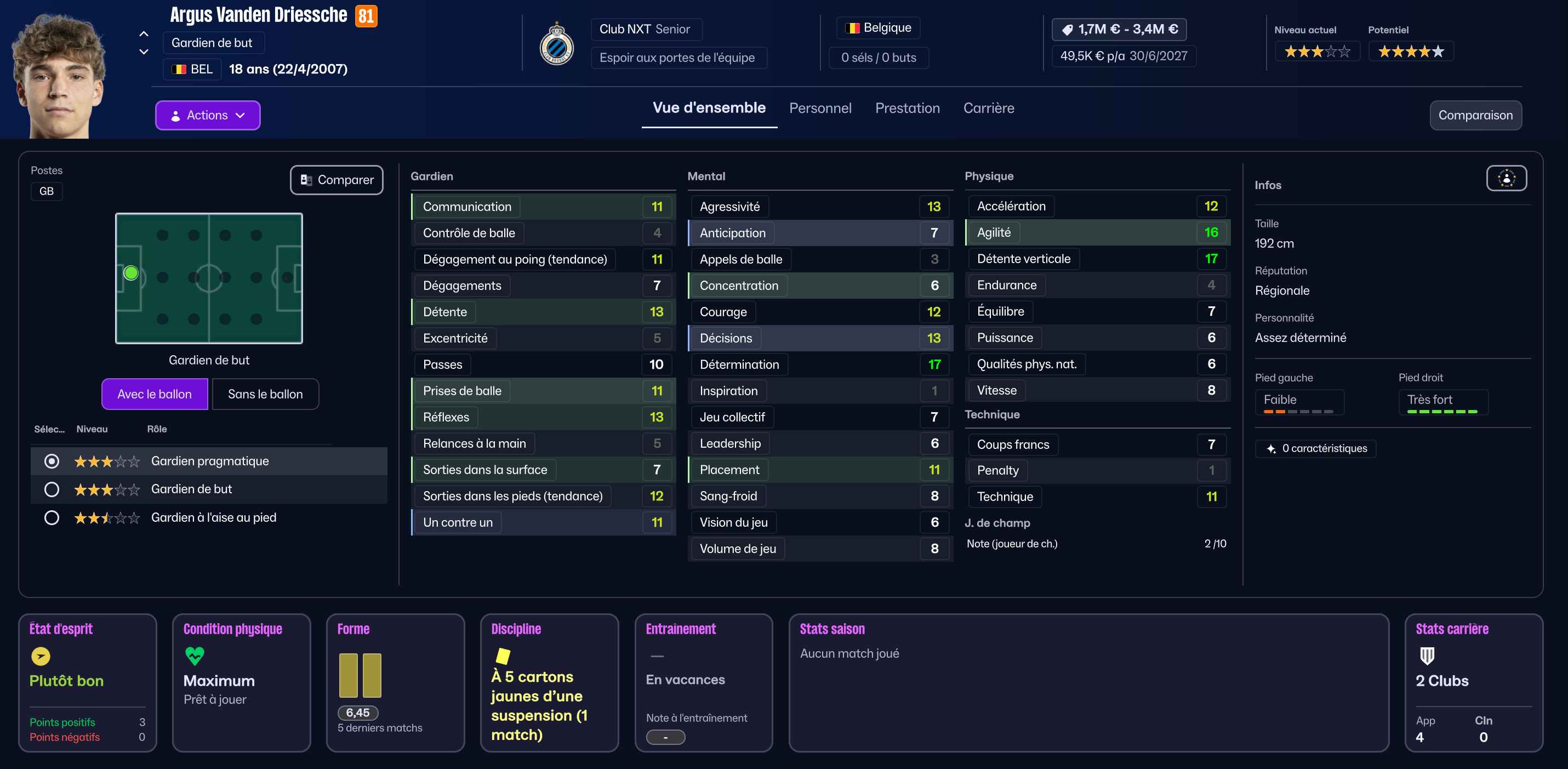
Task: Click the attribute analysis icon in Infos
Action: (1506, 178)
